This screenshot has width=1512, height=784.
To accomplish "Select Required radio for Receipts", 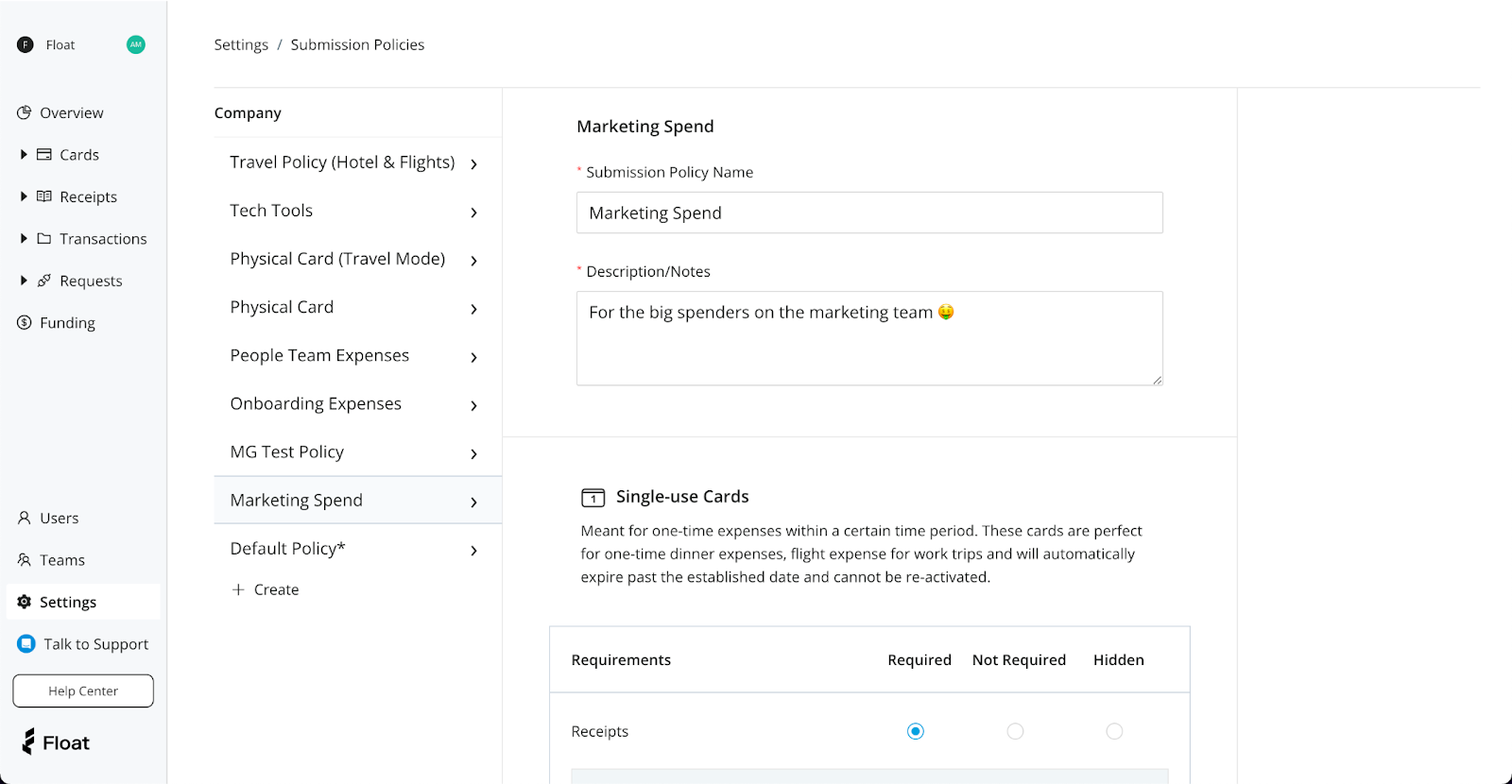I will 915,731.
